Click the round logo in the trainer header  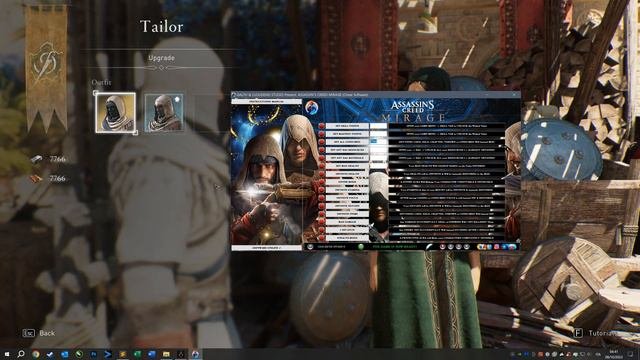tap(312, 108)
